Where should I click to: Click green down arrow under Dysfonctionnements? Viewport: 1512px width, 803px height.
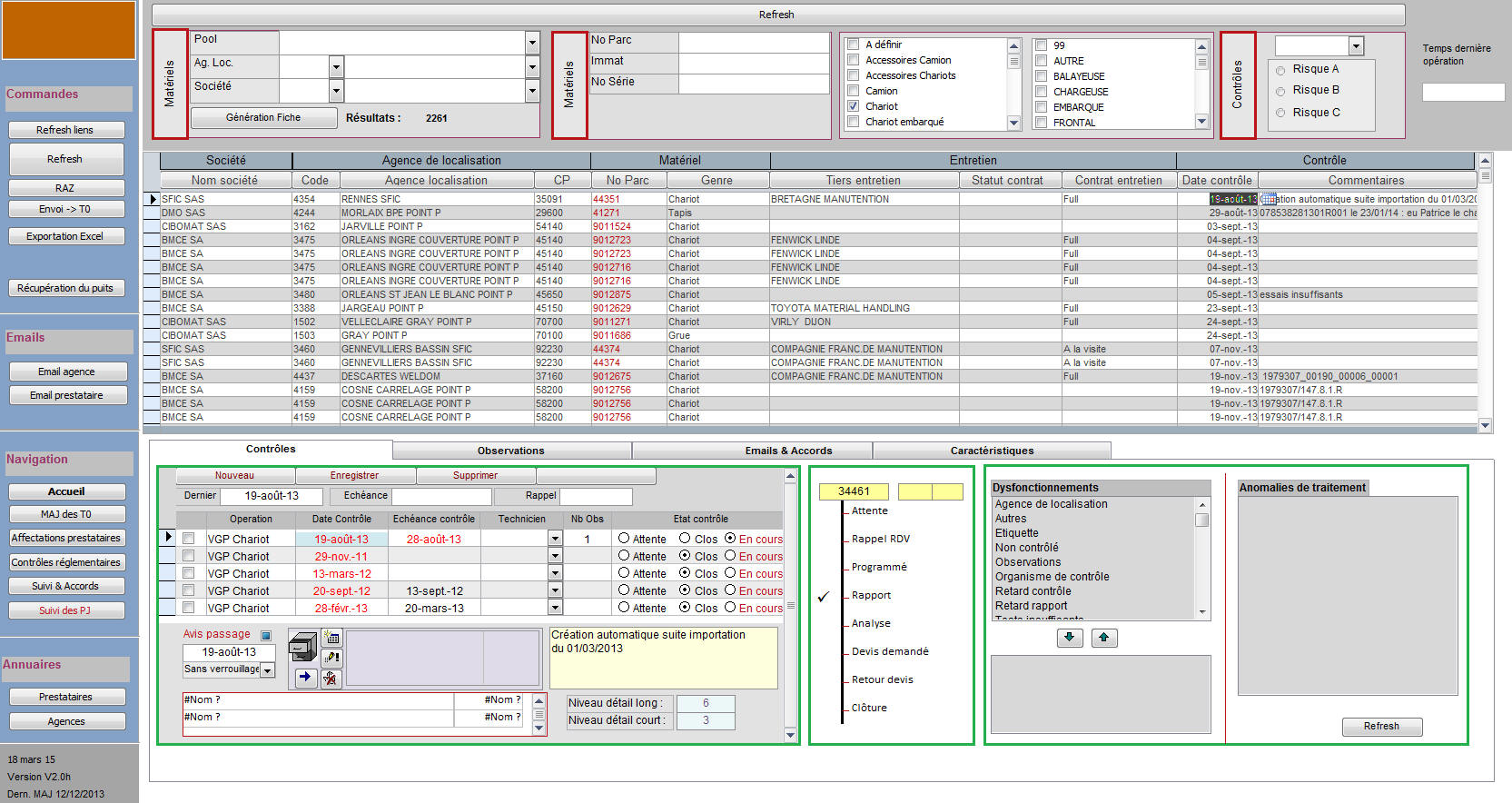point(1070,638)
